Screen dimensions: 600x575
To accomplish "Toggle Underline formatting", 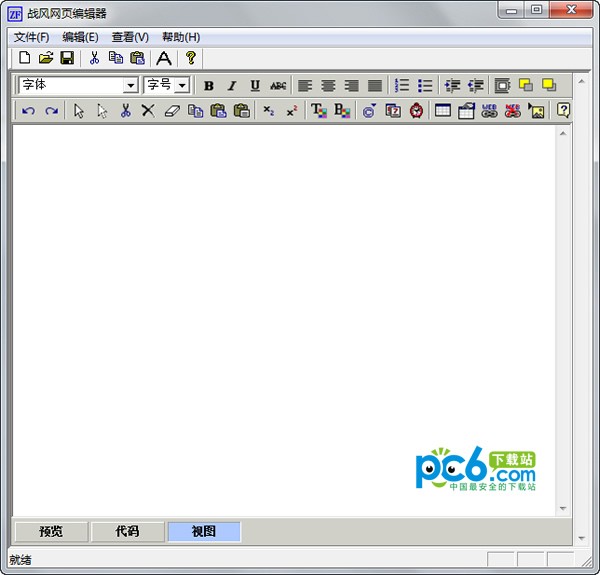I will (x=255, y=86).
